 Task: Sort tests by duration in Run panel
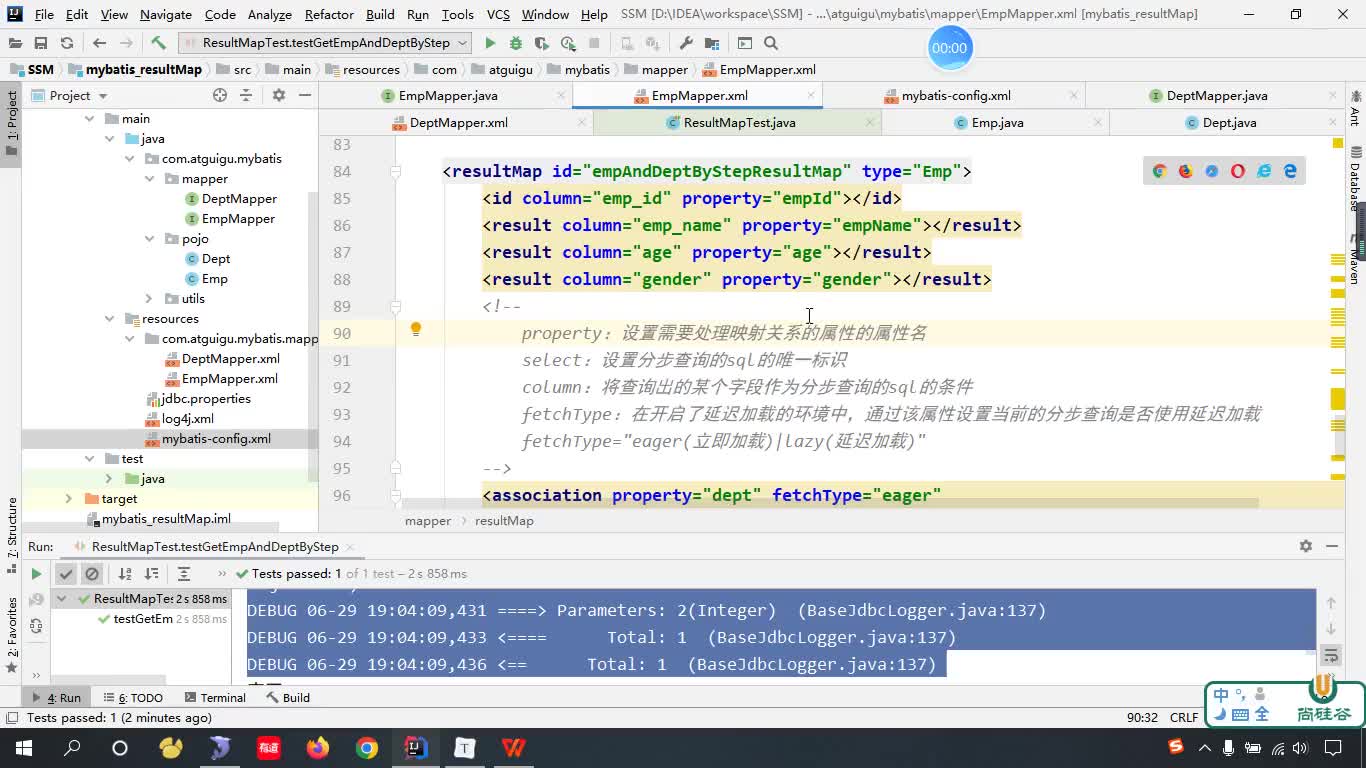[x=151, y=574]
